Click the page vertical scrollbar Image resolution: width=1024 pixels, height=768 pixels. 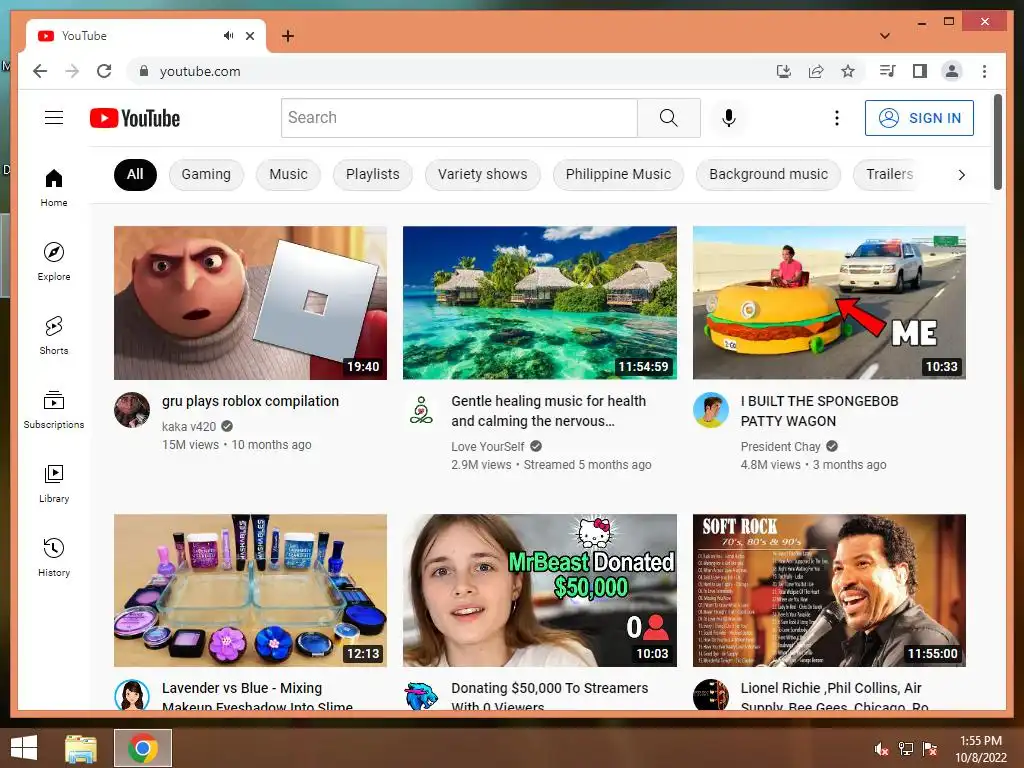coord(997,142)
